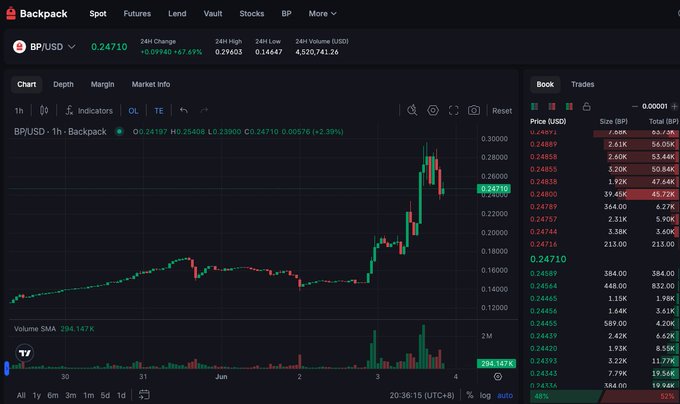
Task: Click the 0.24710 price label on chart axis
Action: click(494, 189)
